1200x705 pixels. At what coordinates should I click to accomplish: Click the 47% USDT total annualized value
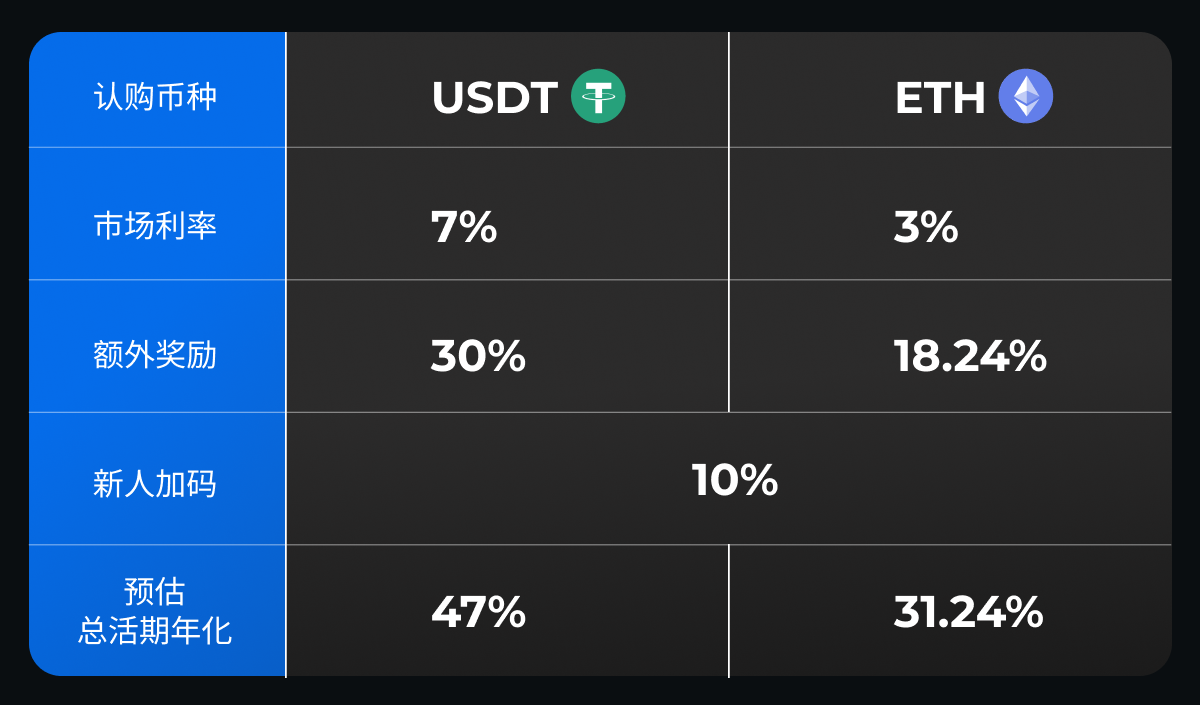478,611
